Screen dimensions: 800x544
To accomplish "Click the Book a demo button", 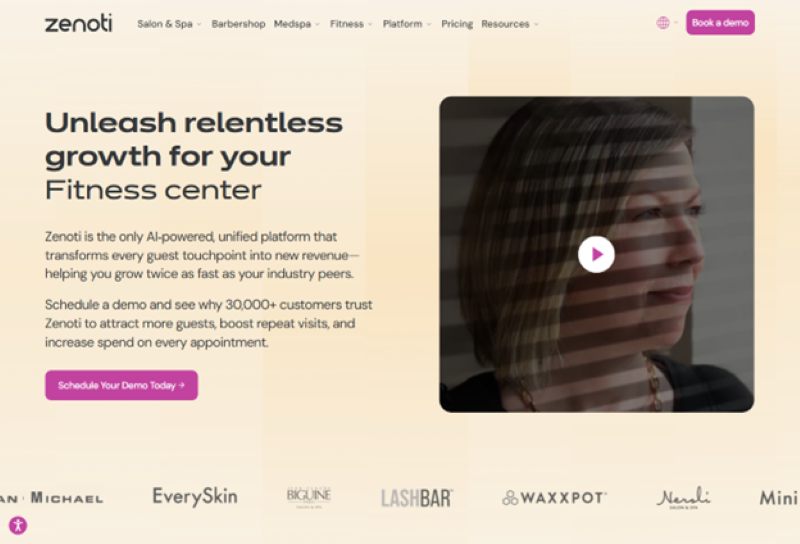I will tap(720, 22).
